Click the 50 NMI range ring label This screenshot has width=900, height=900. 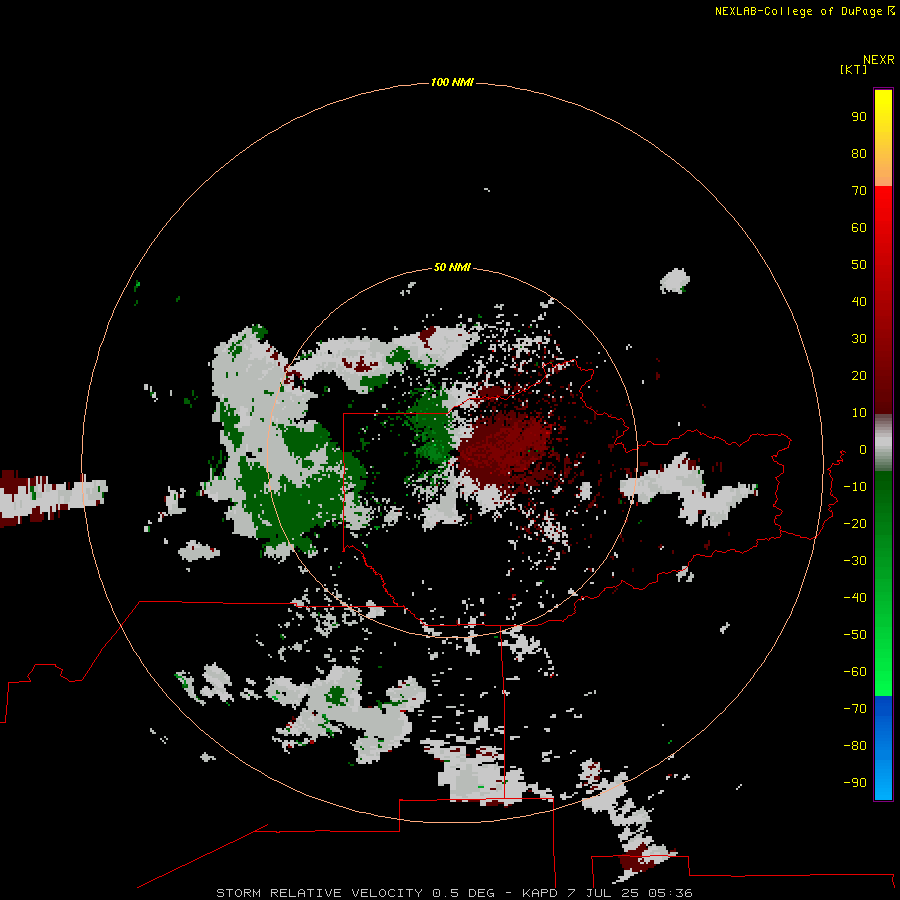click(x=452, y=267)
